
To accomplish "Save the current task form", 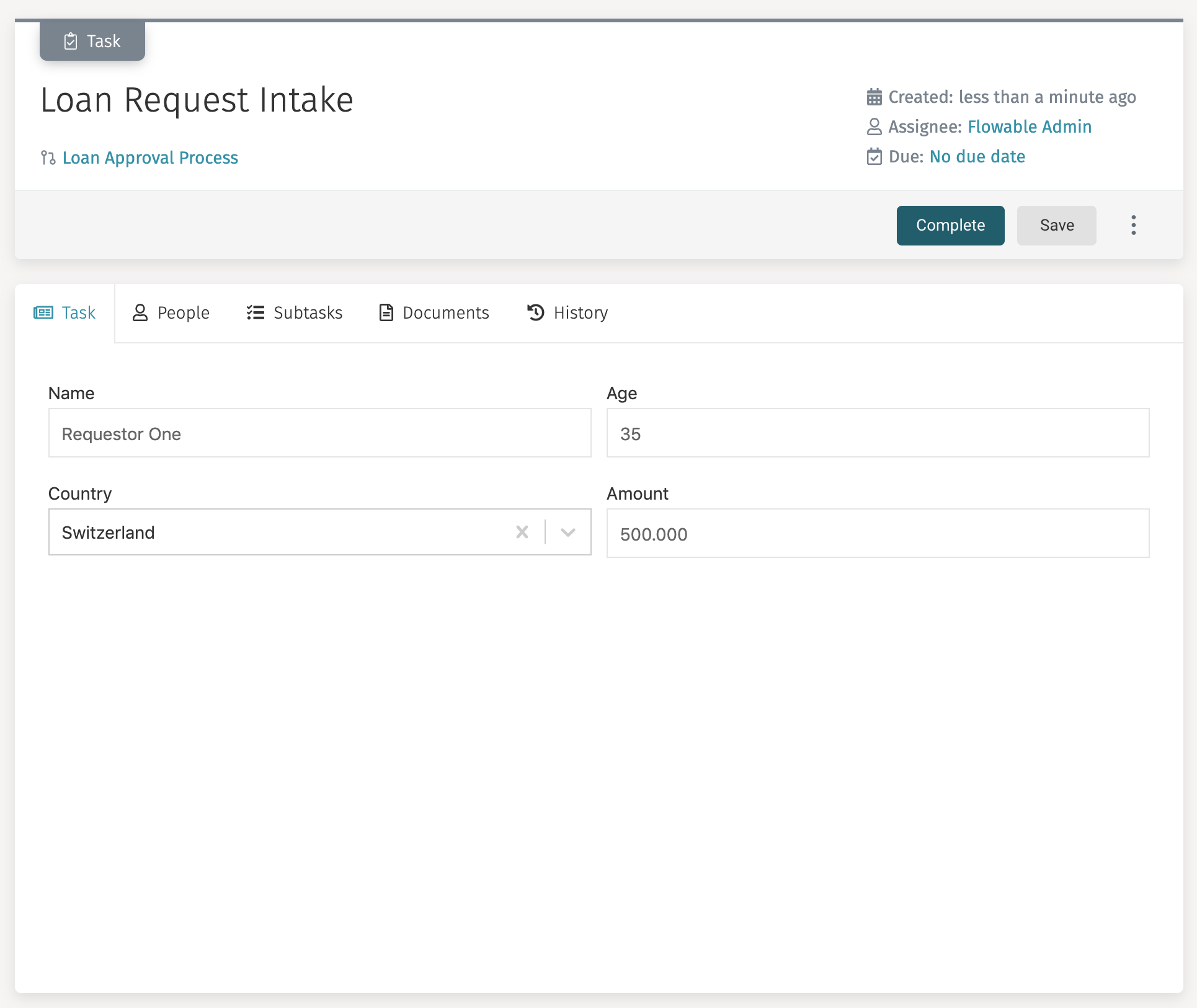I will (1056, 225).
